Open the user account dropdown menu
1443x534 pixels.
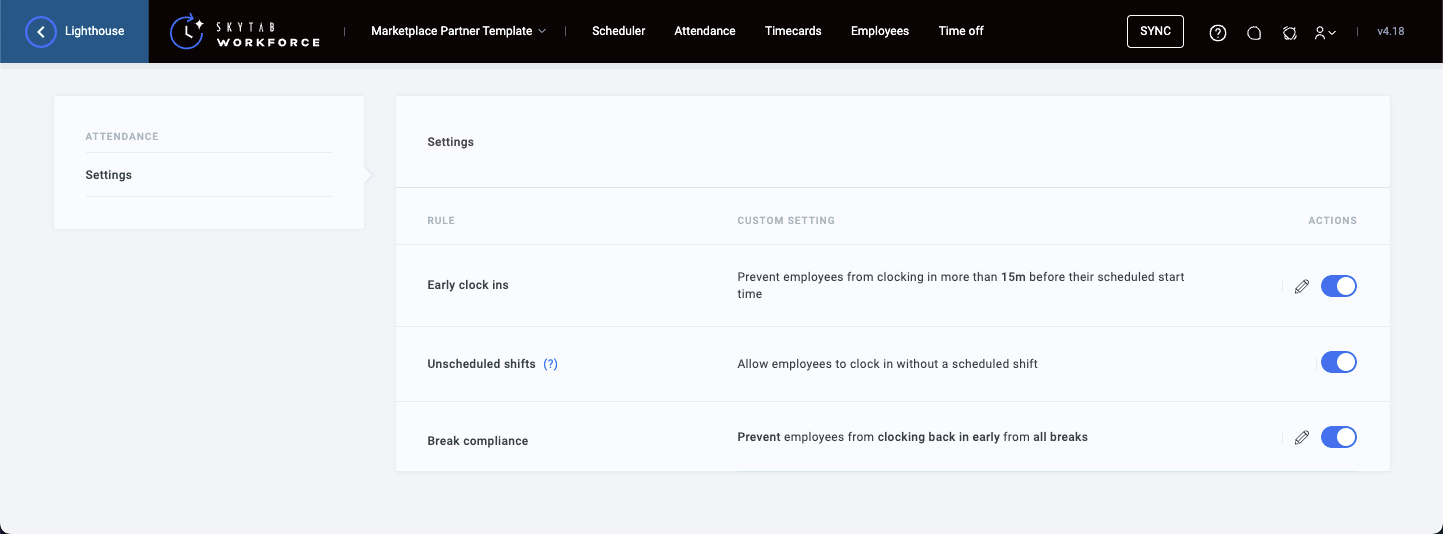tap(1325, 32)
